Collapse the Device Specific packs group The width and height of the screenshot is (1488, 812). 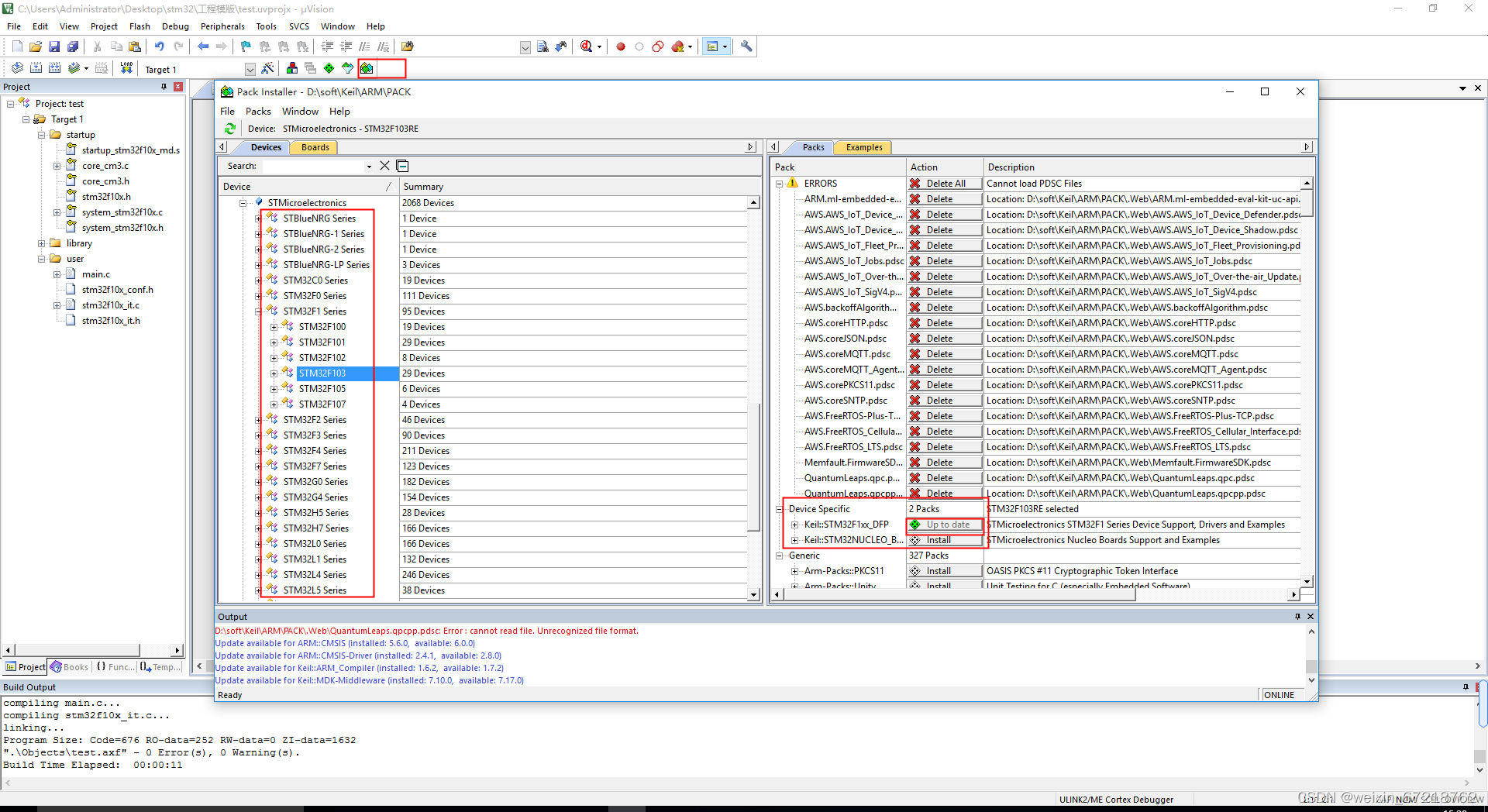779,509
